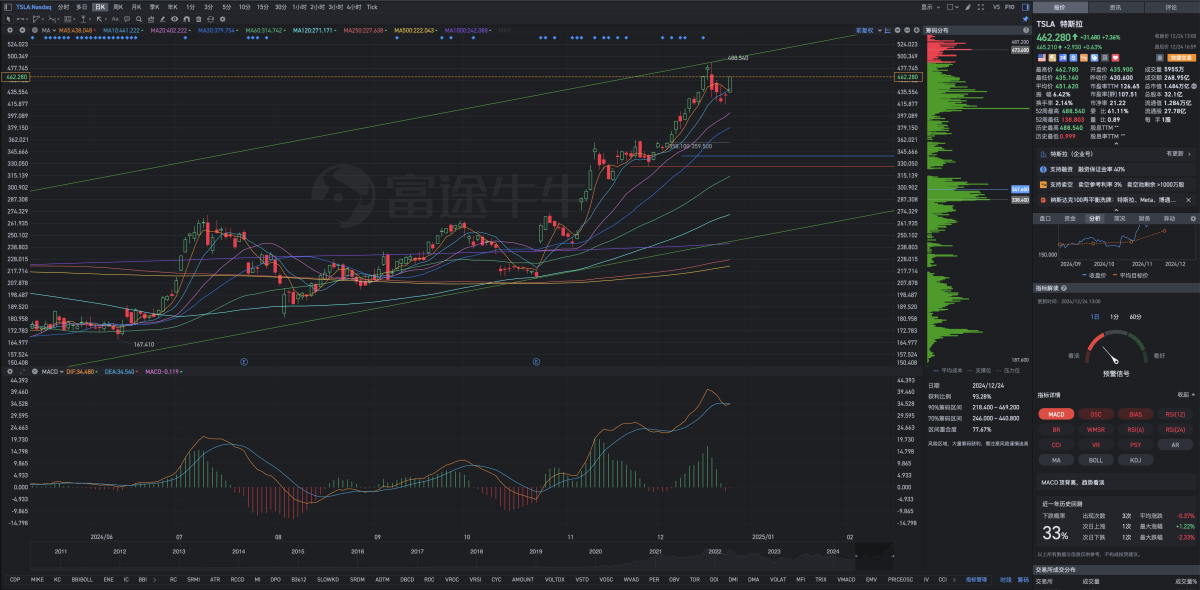Select the 分时 intraday view
Image resolution: width=1200 pixels, height=590 pixels.
pos(64,7)
